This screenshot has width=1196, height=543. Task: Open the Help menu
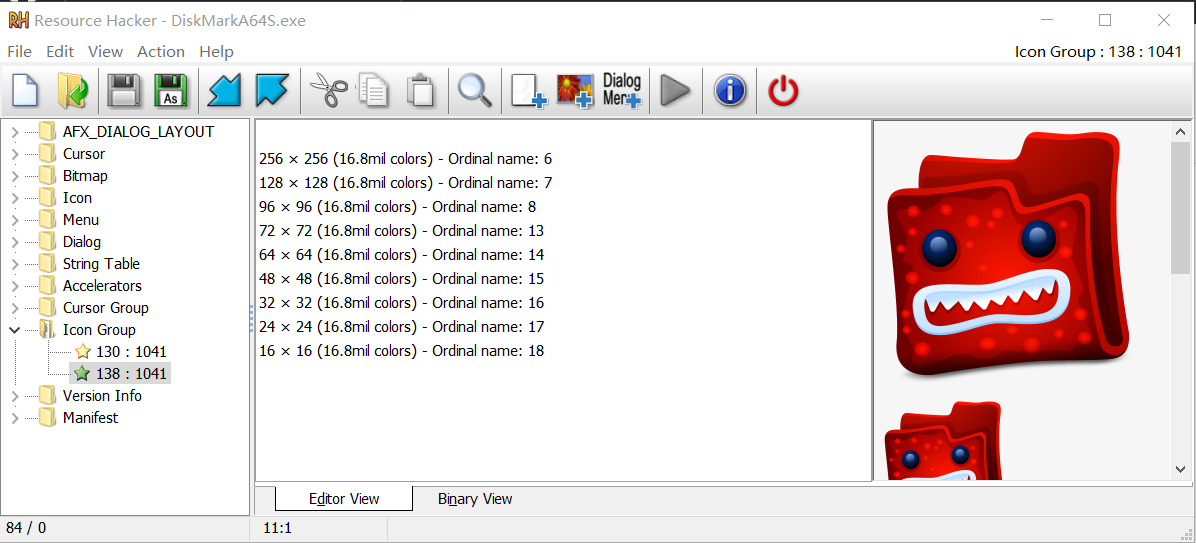[217, 52]
